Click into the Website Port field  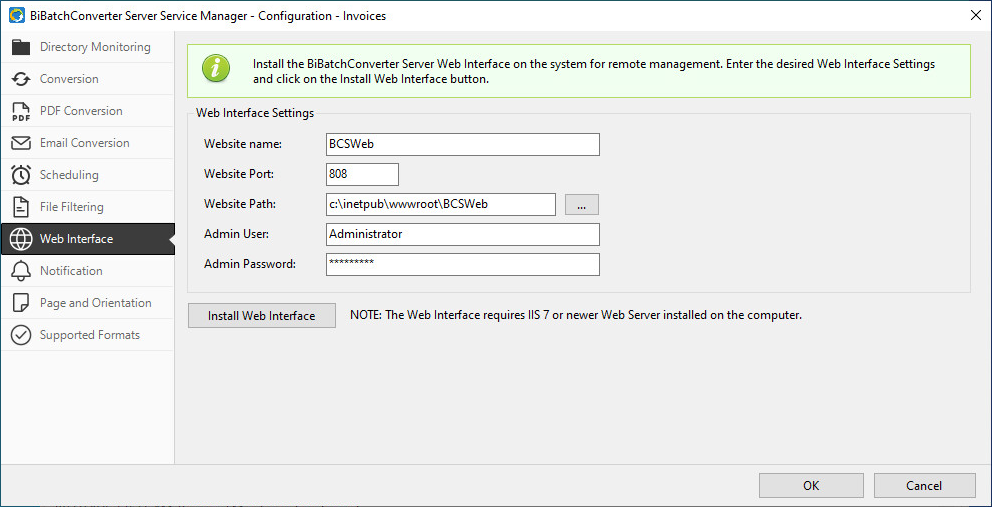click(x=362, y=174)
